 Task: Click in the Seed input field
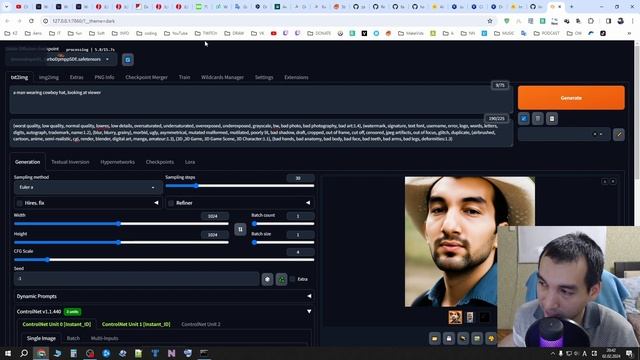(x=136, y=279)
